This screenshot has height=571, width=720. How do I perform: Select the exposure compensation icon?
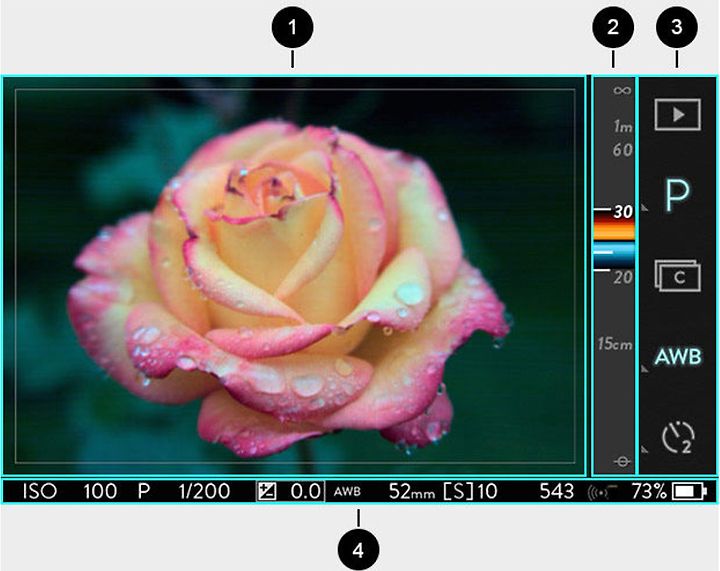click(x=267, y=492)
